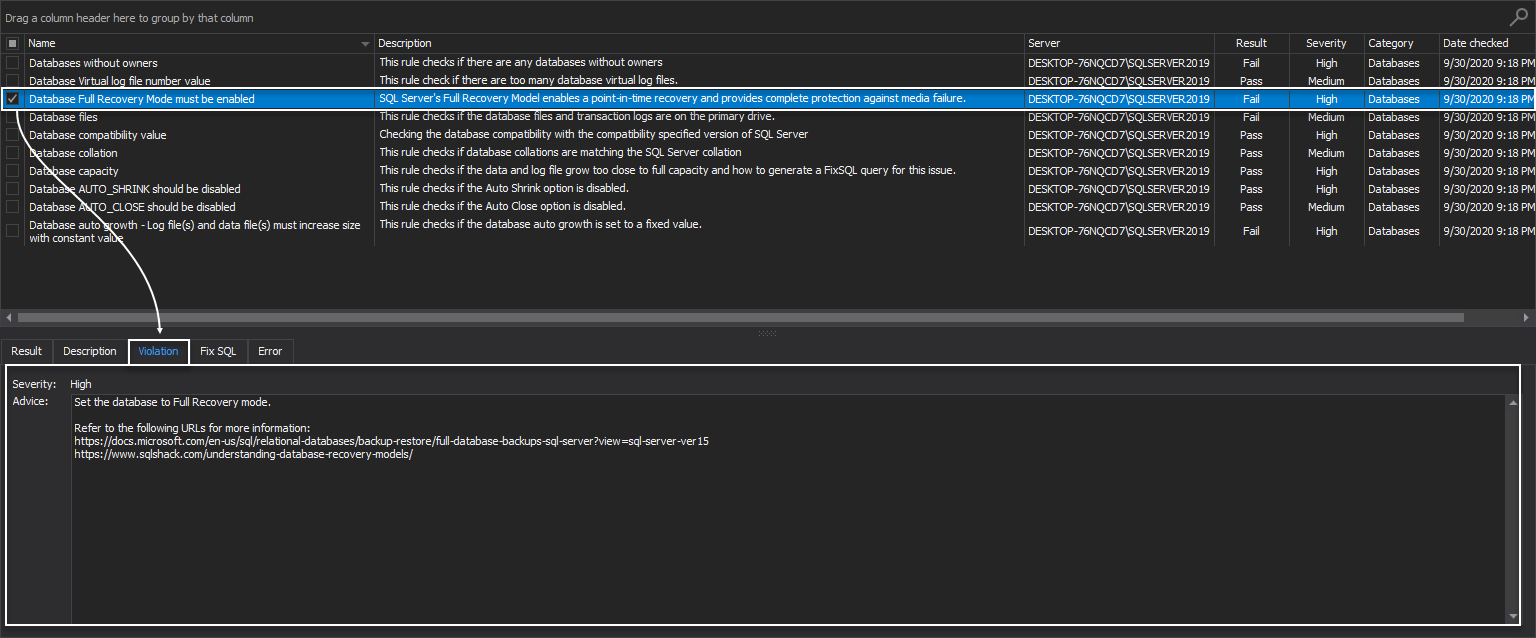The height and width of the screenshot is (638, 1536).
Task: Click the search magnifier icon
Action: [1518, 16]
